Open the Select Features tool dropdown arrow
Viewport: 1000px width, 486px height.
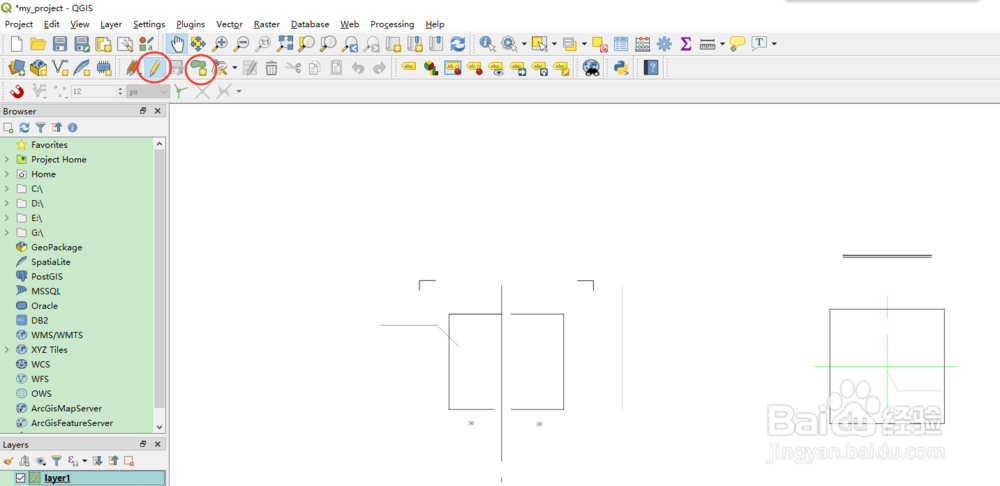(554, 43)
